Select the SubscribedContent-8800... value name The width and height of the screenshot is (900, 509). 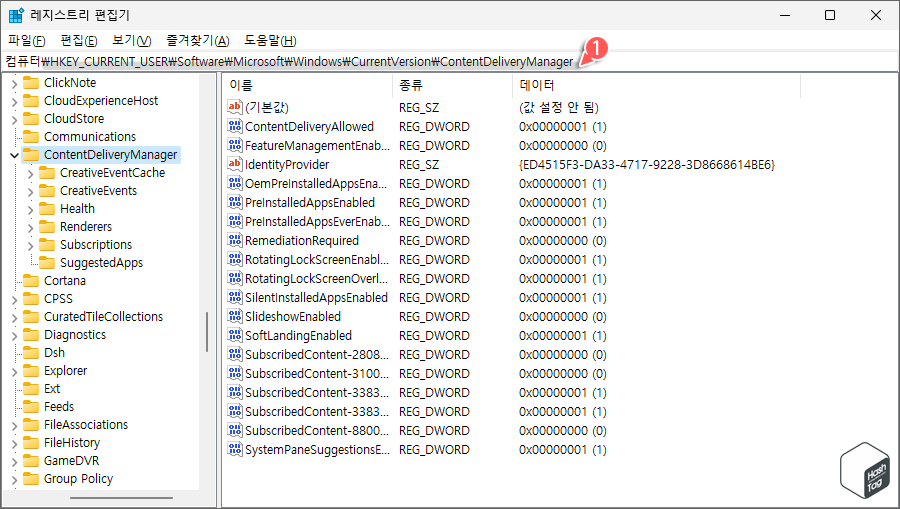click(x=317, y=430)
